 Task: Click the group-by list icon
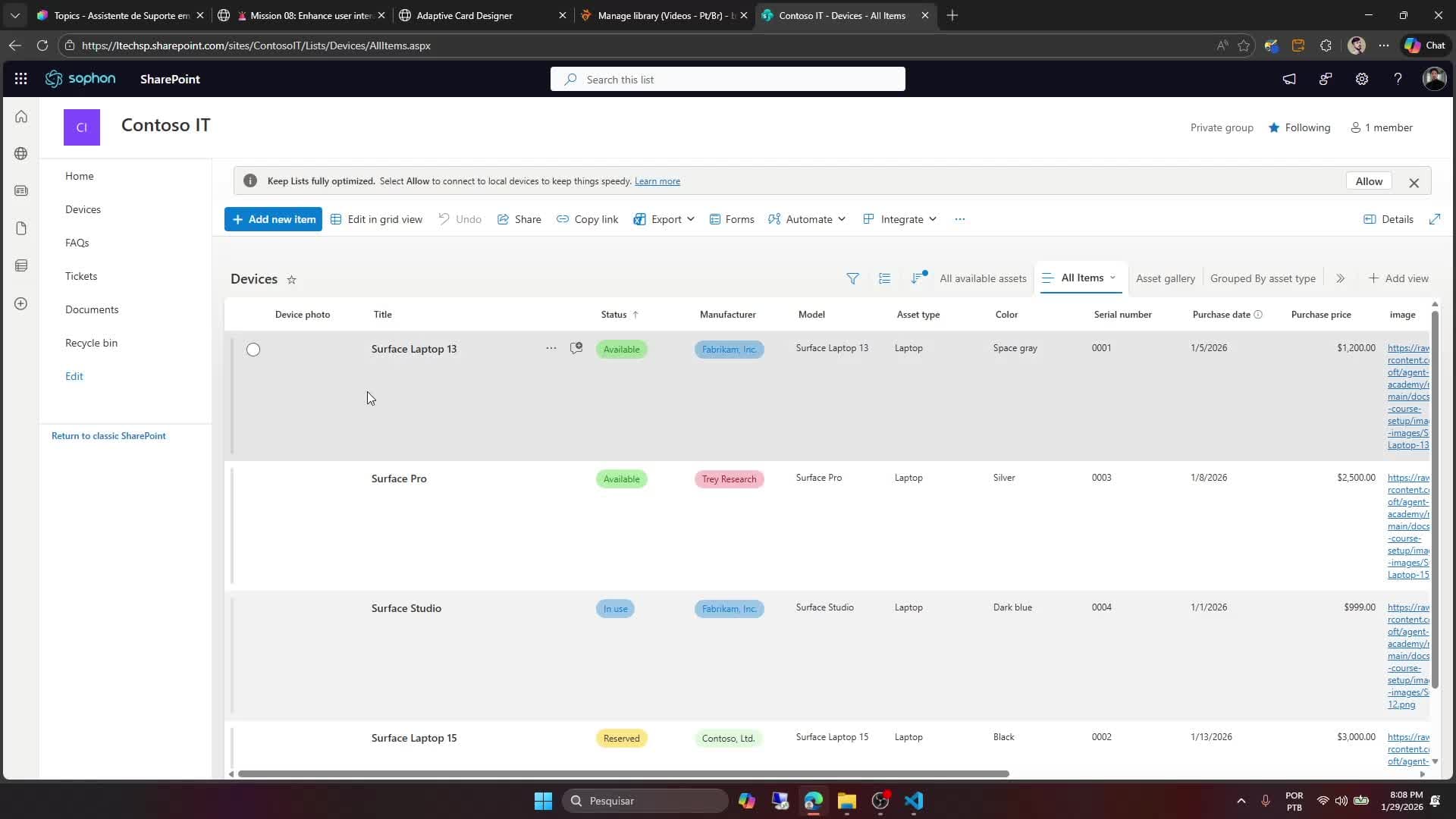(x=884, y=278)
